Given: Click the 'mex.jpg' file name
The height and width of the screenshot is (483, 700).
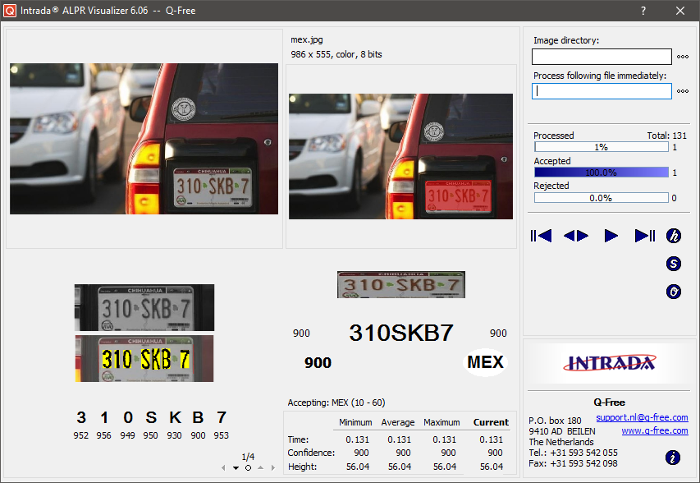Looking at the screenshot, I should [x=307, y=40].
